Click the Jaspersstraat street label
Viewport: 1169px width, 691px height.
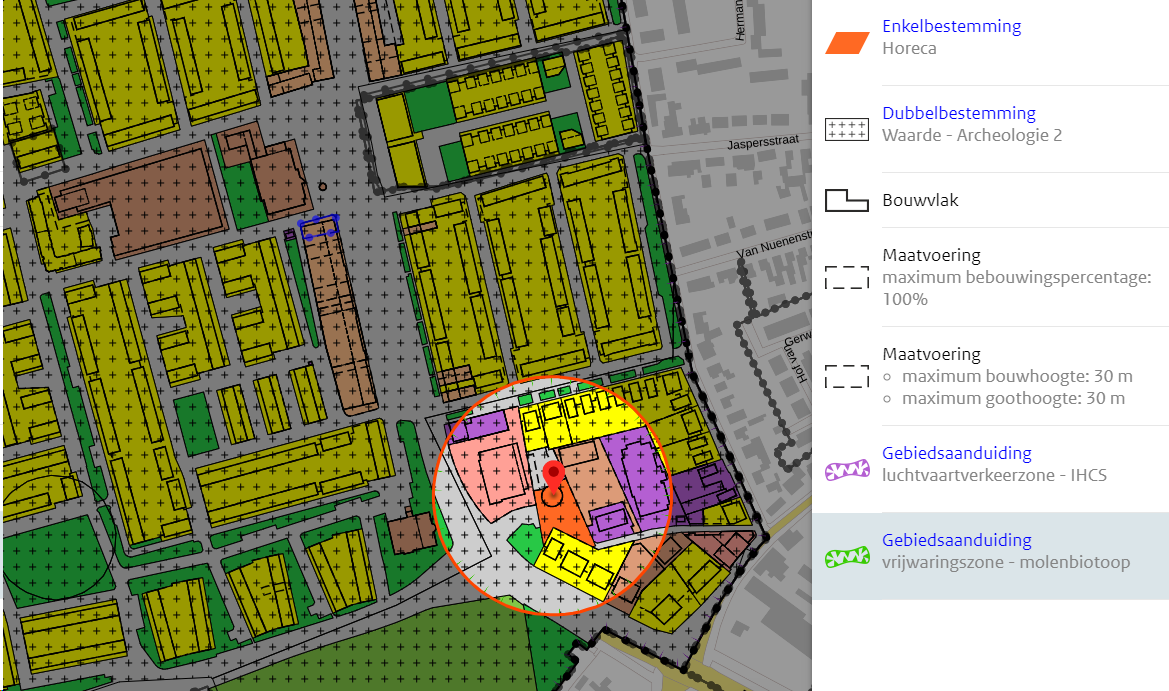pyautogui.click(x=763, y=142)
